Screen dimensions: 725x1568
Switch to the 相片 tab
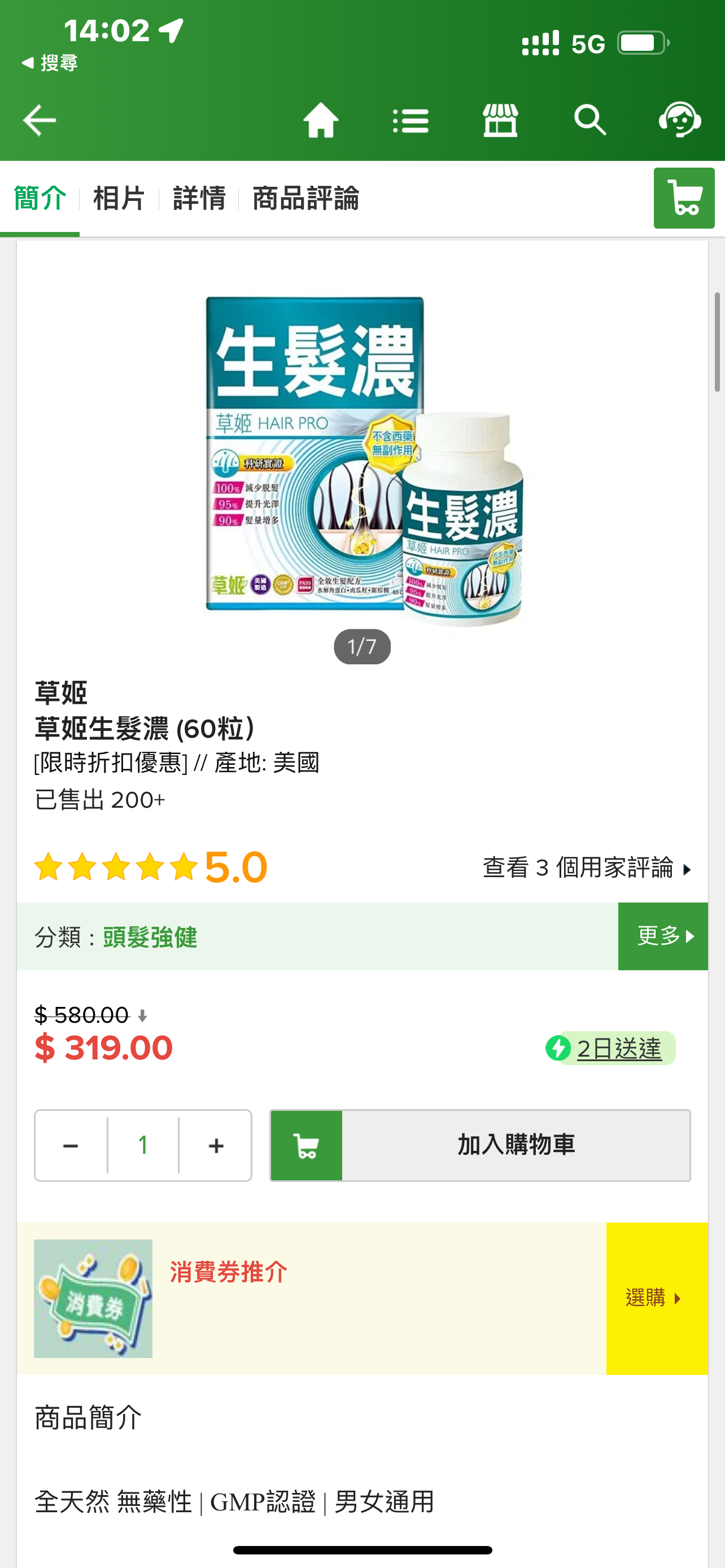click(119, 199)
